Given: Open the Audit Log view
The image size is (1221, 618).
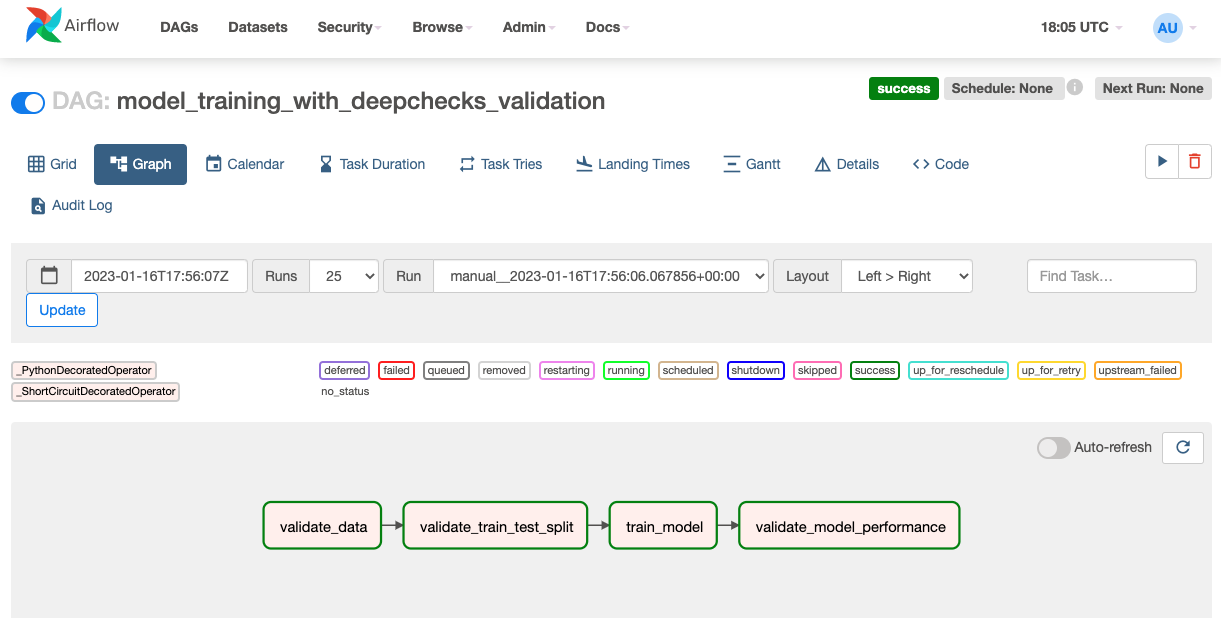Looking at the screenshot, I should 71,205.
